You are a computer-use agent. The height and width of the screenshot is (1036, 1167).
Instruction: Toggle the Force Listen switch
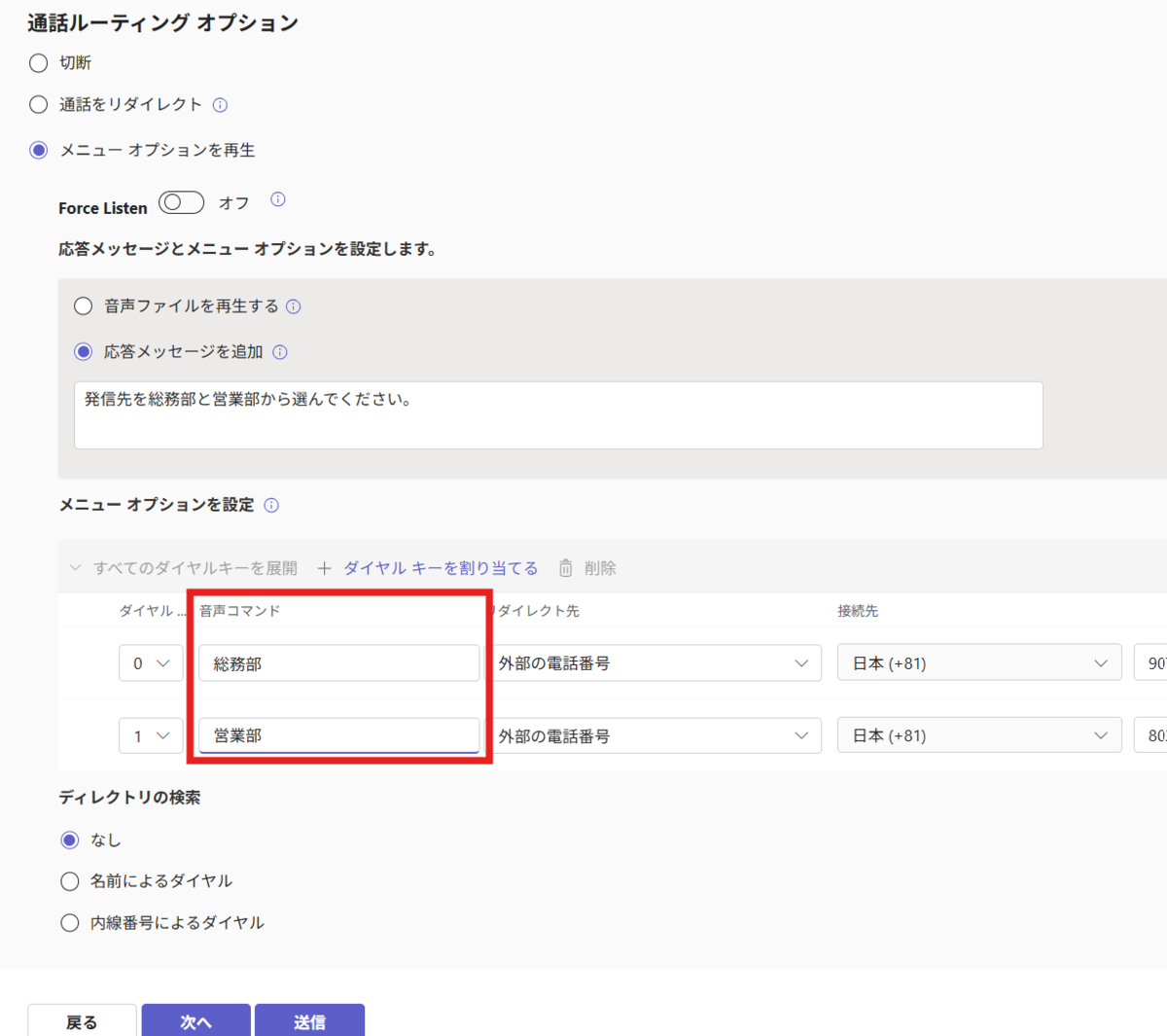pos(182,202)
